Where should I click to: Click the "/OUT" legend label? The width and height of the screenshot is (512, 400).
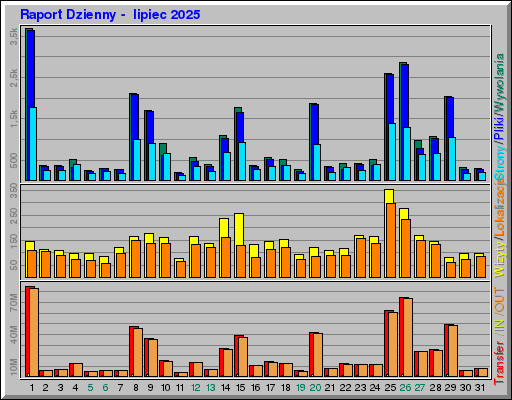[x=499, y=300]
